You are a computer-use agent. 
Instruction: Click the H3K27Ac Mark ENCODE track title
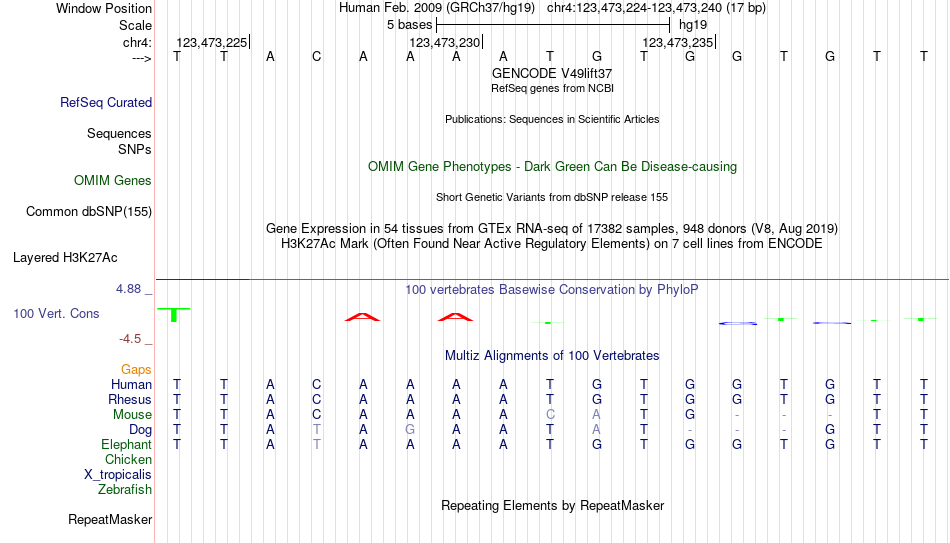552,244
